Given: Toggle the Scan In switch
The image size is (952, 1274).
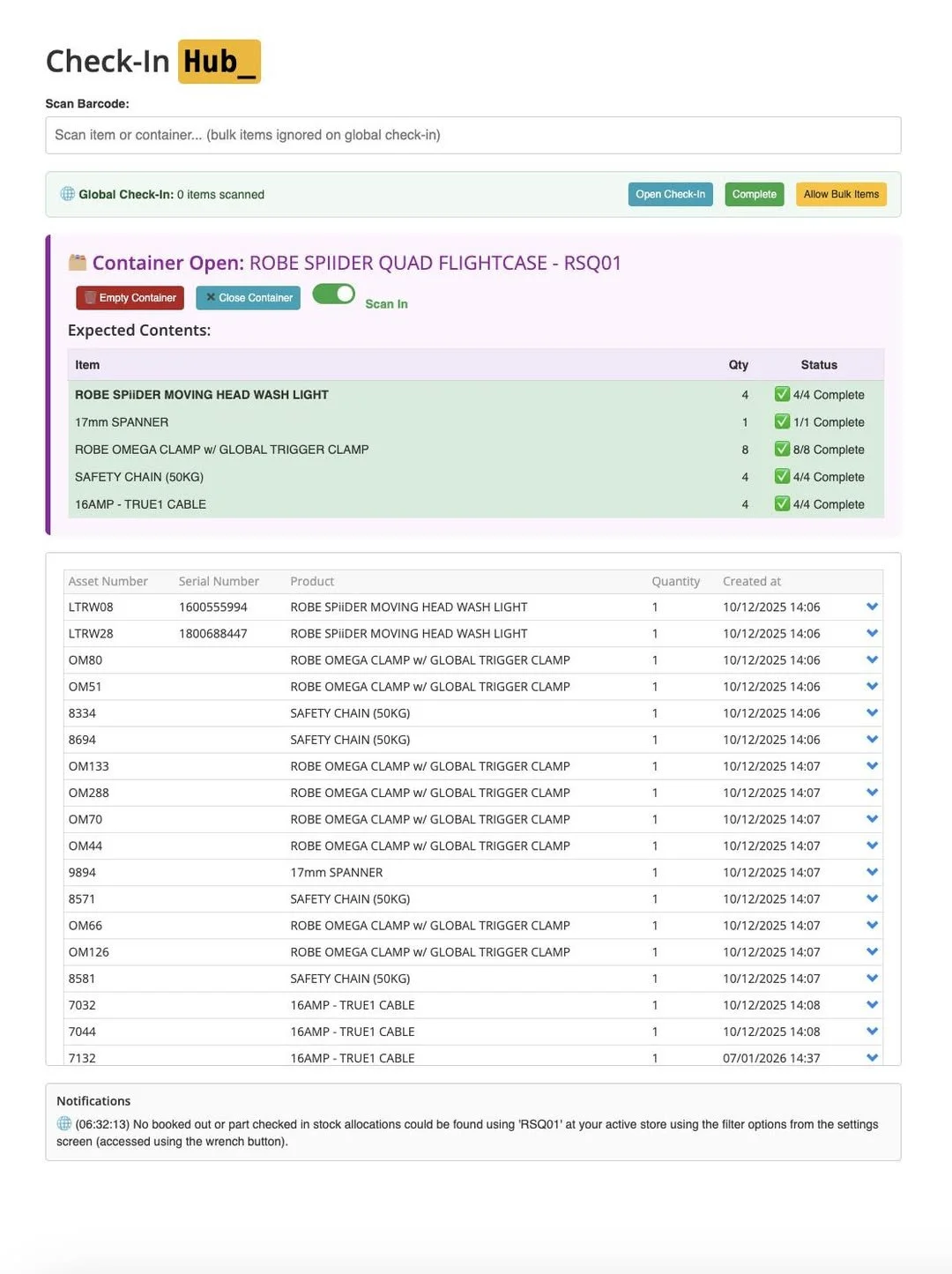Looking at the screenshot, I should coord(334,294).
